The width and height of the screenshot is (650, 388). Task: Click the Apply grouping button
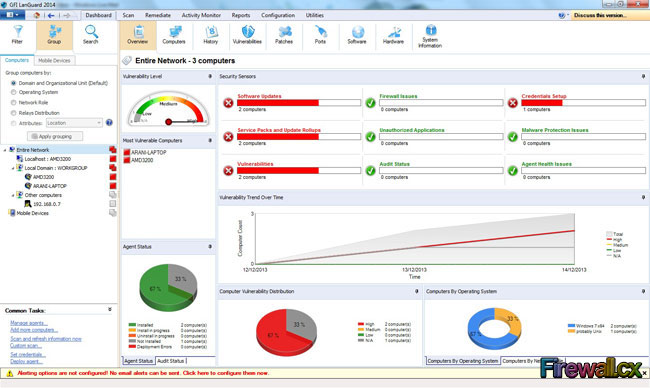55,136
